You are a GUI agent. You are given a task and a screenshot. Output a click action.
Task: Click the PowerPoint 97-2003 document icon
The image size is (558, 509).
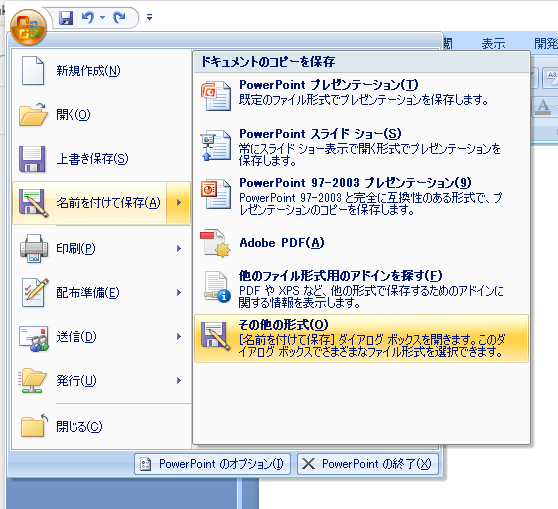(x=216, y=194)
